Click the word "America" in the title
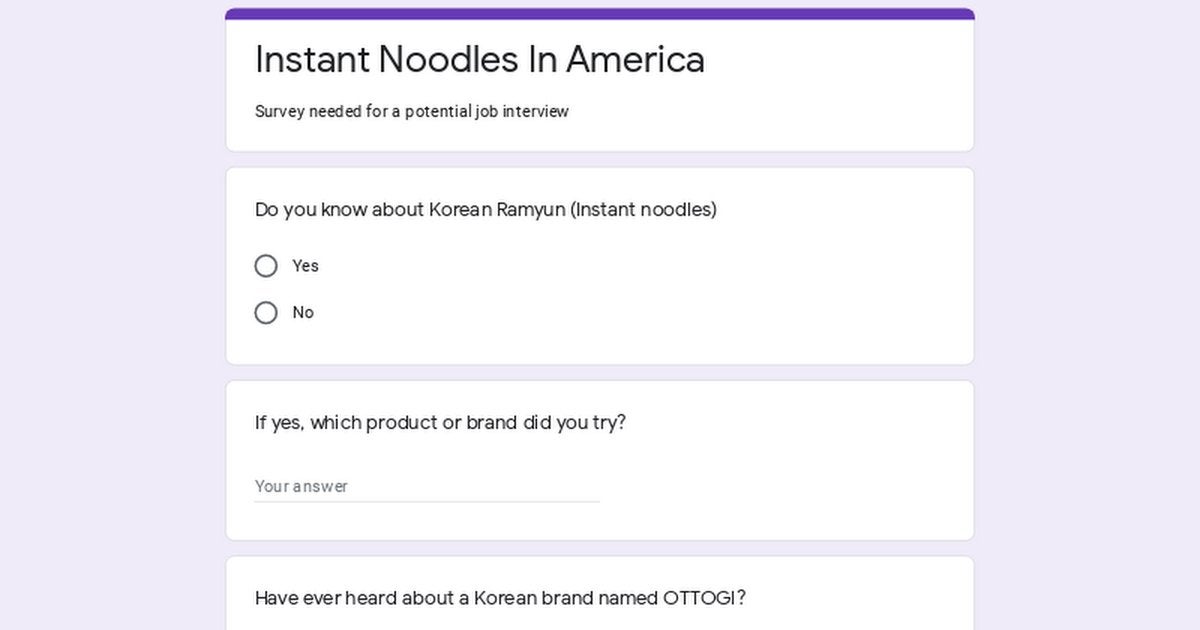 [636, 60]
